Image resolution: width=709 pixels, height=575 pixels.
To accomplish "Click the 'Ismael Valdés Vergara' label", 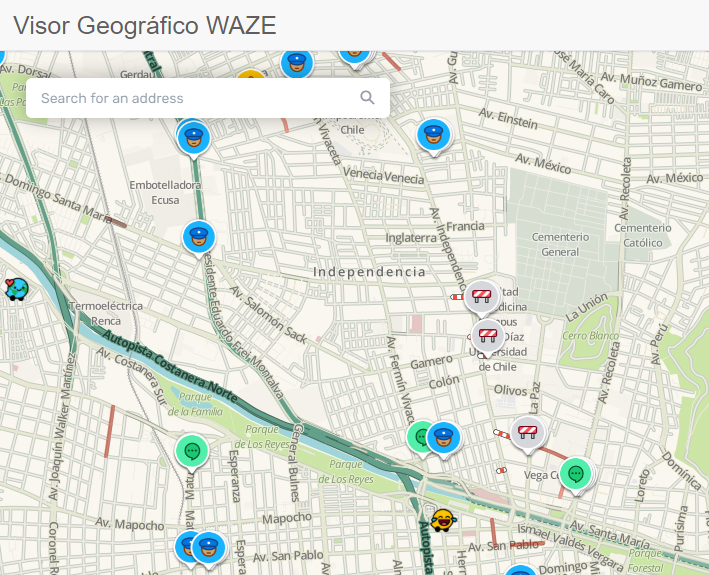I will [571, 547].
